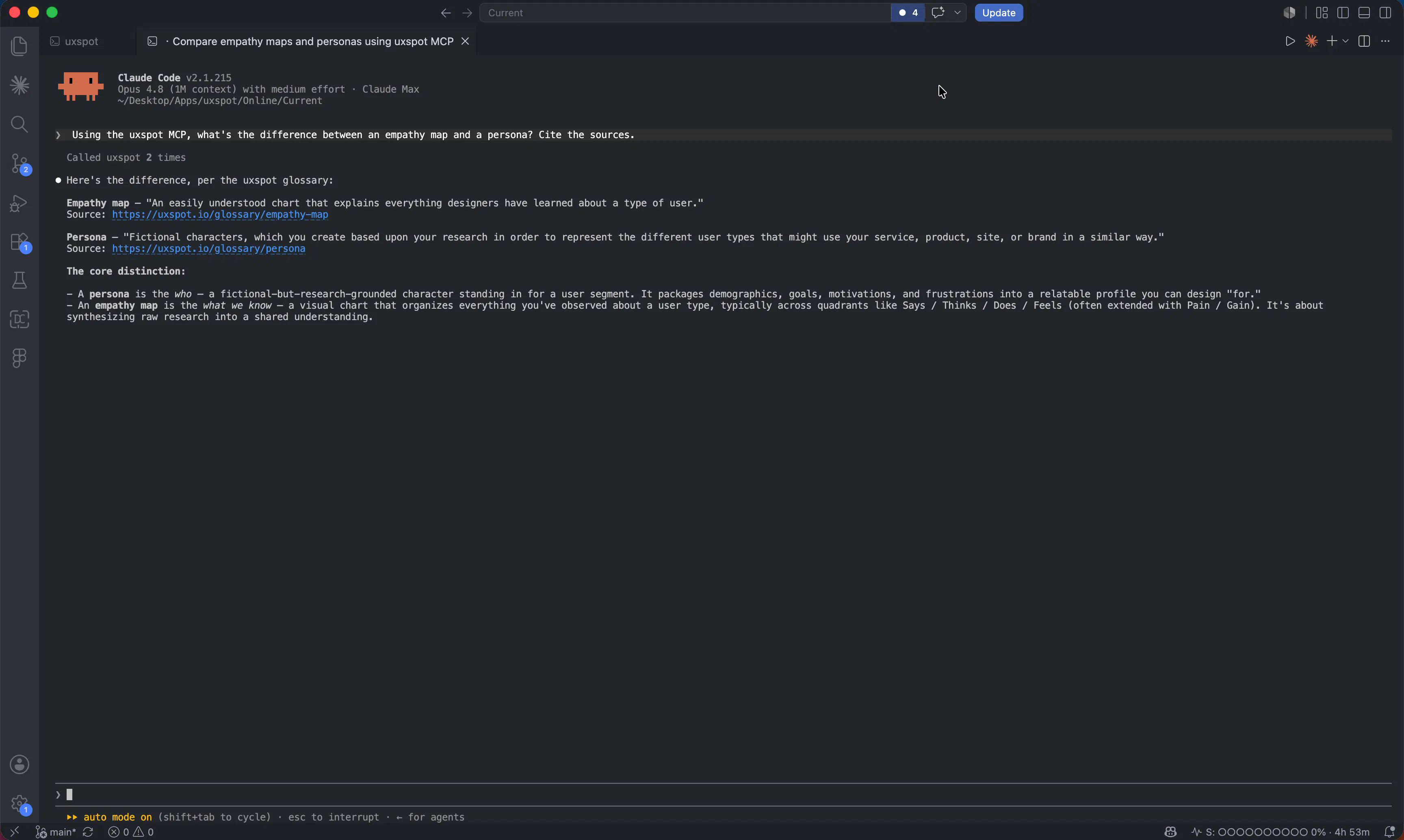Open the more actions ellipsis menu
Viewport: 1404px width, 840px height.
pos(1385,41)
